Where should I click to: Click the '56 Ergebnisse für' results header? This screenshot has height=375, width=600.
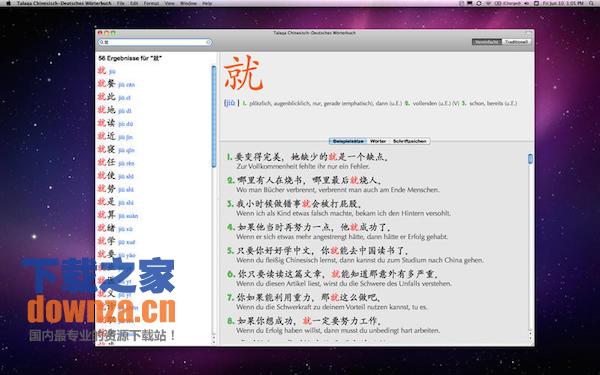click(x=130, y=58)
